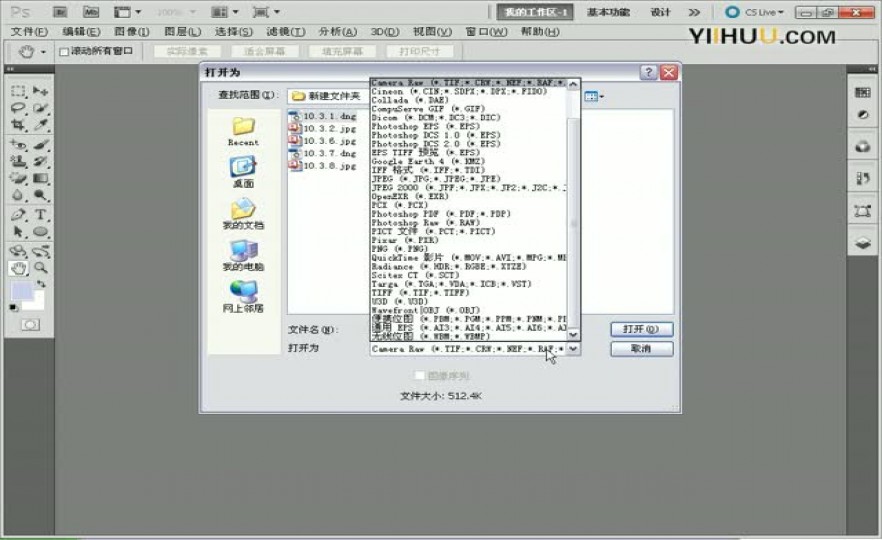
Task: Choose Photoshop PDF format from list
Action: pyautogui.click(x=468, y=214)
